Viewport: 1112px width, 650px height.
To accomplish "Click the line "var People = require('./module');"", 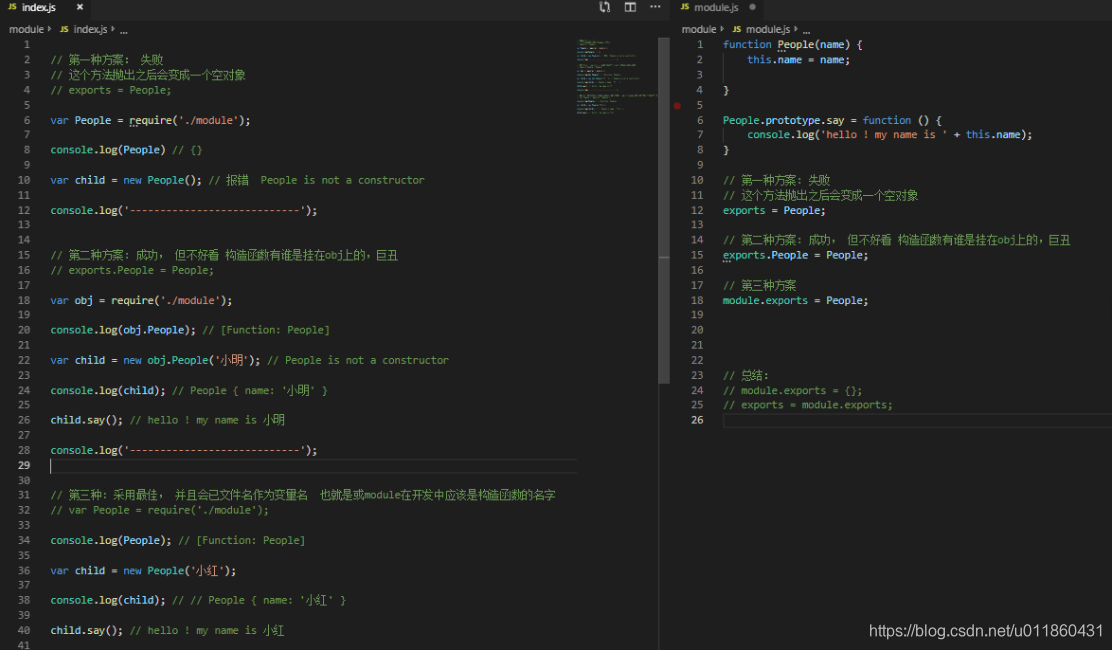I will [x=150, y=121].
